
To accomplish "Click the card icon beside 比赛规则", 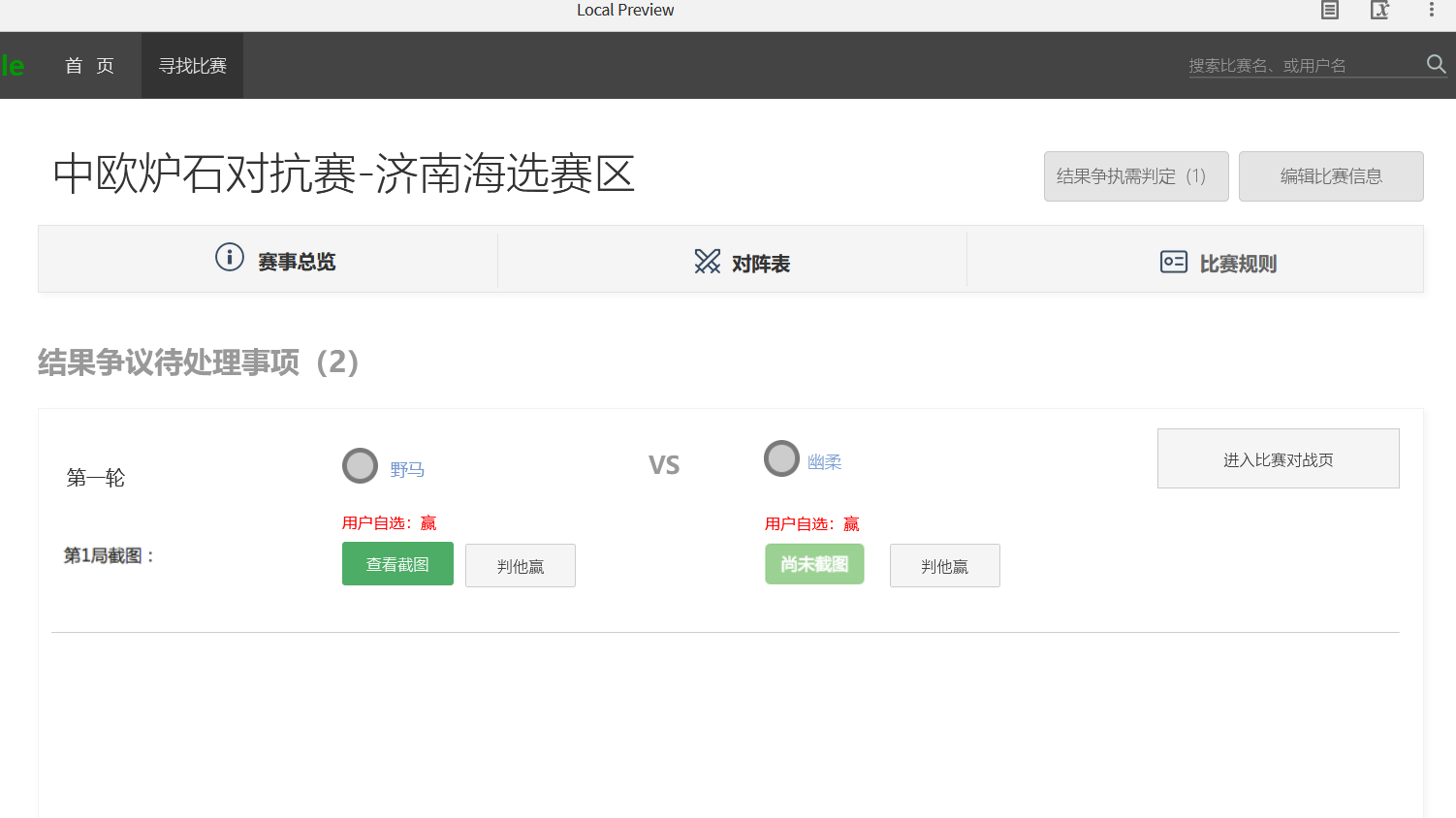I will [x=1174, y=262].
